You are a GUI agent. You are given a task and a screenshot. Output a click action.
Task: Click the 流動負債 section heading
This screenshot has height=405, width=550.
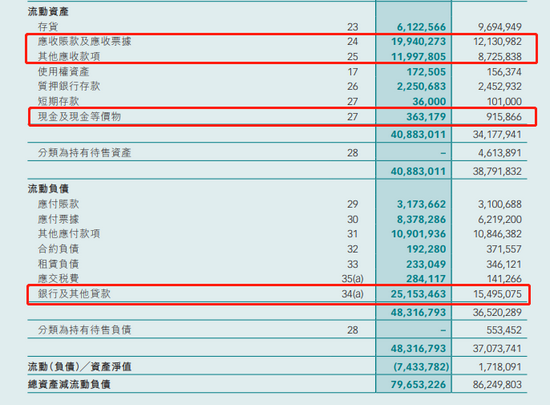48,189
